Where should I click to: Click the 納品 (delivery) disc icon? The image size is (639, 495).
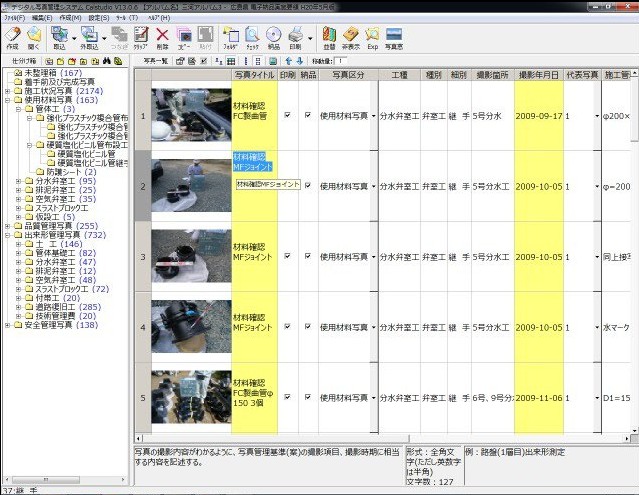274,38
